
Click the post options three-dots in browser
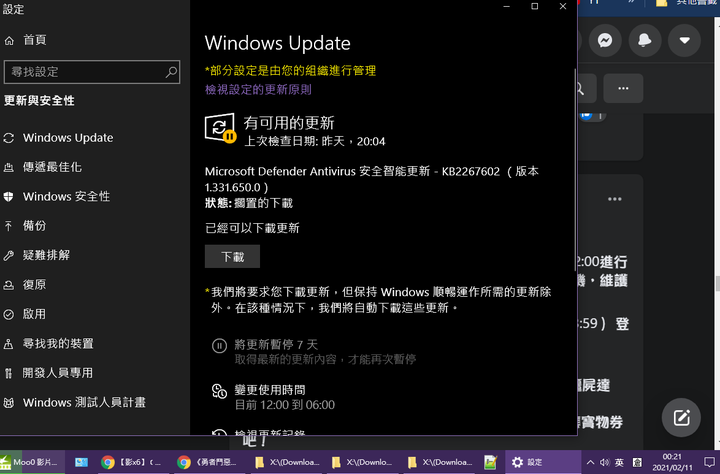point(614,199)
